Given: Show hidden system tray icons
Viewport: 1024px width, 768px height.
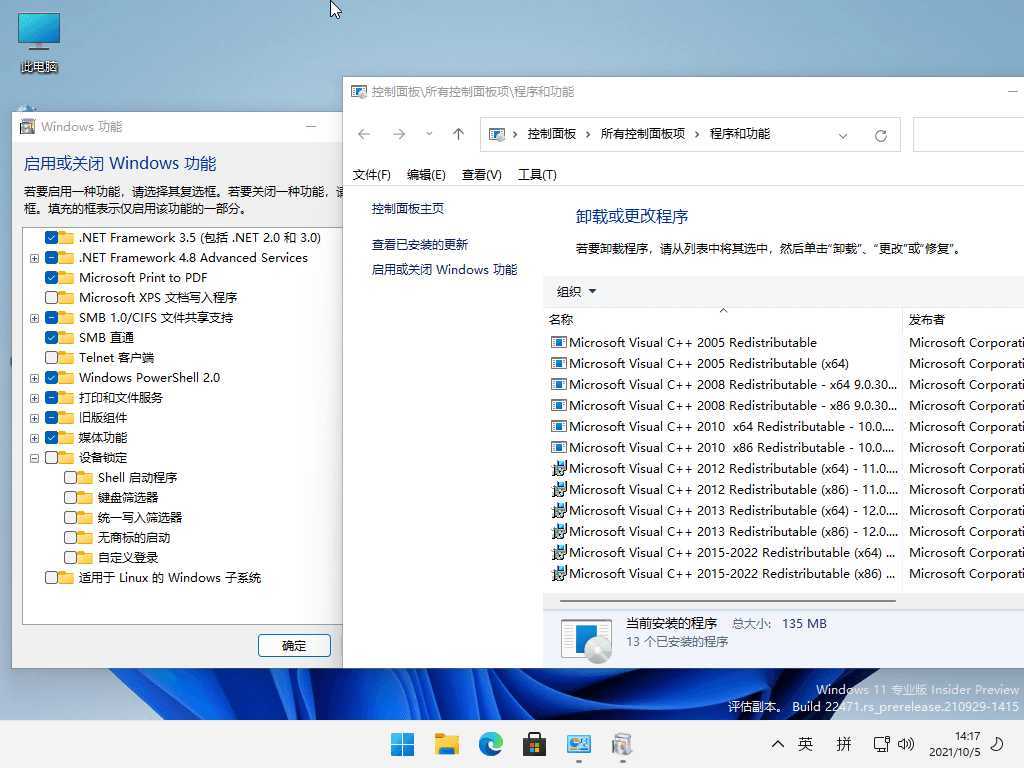Looking at the screenshot, I should pyautogui.click(x=777, y=744).
